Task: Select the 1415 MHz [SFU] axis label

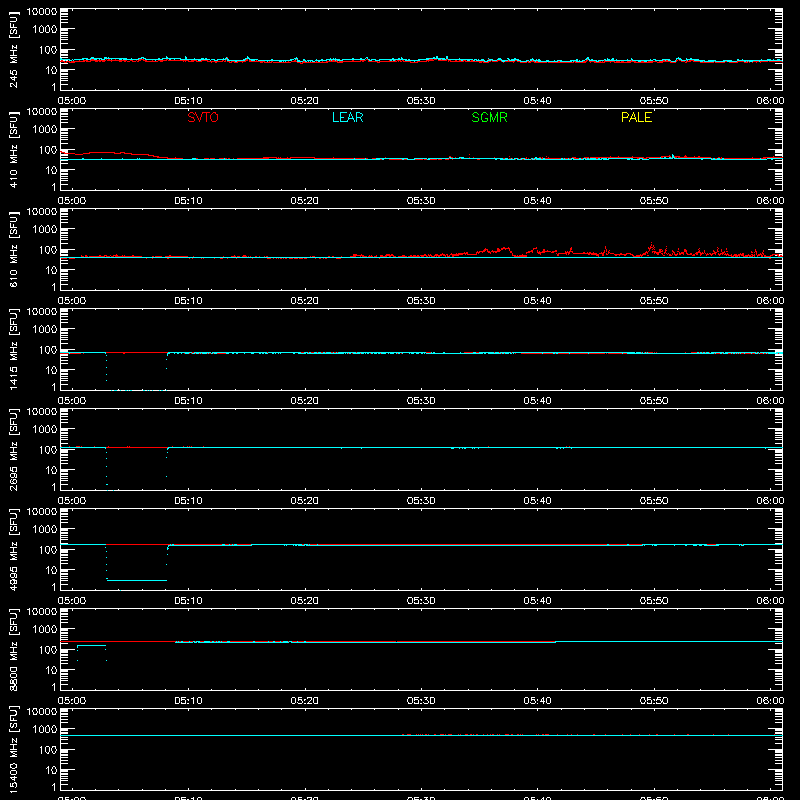Action: 13,350
